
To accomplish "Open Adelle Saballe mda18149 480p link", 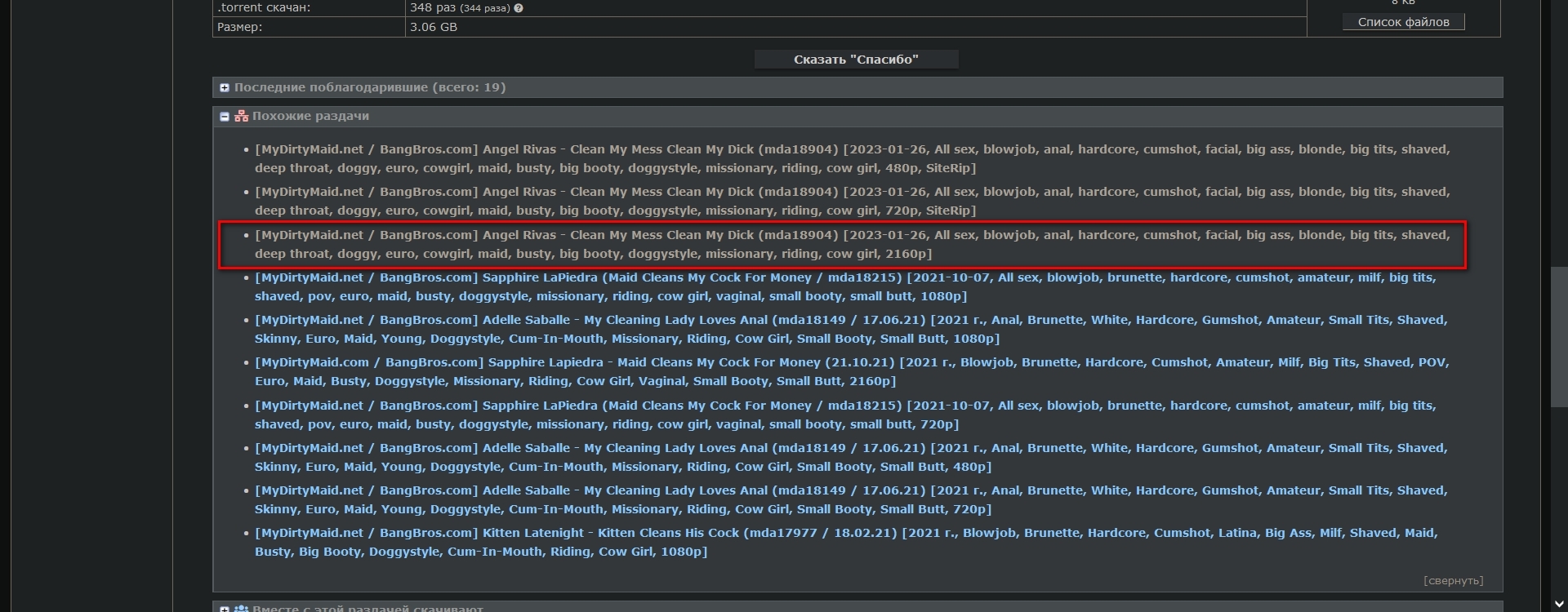I will (x=851, y=457).
